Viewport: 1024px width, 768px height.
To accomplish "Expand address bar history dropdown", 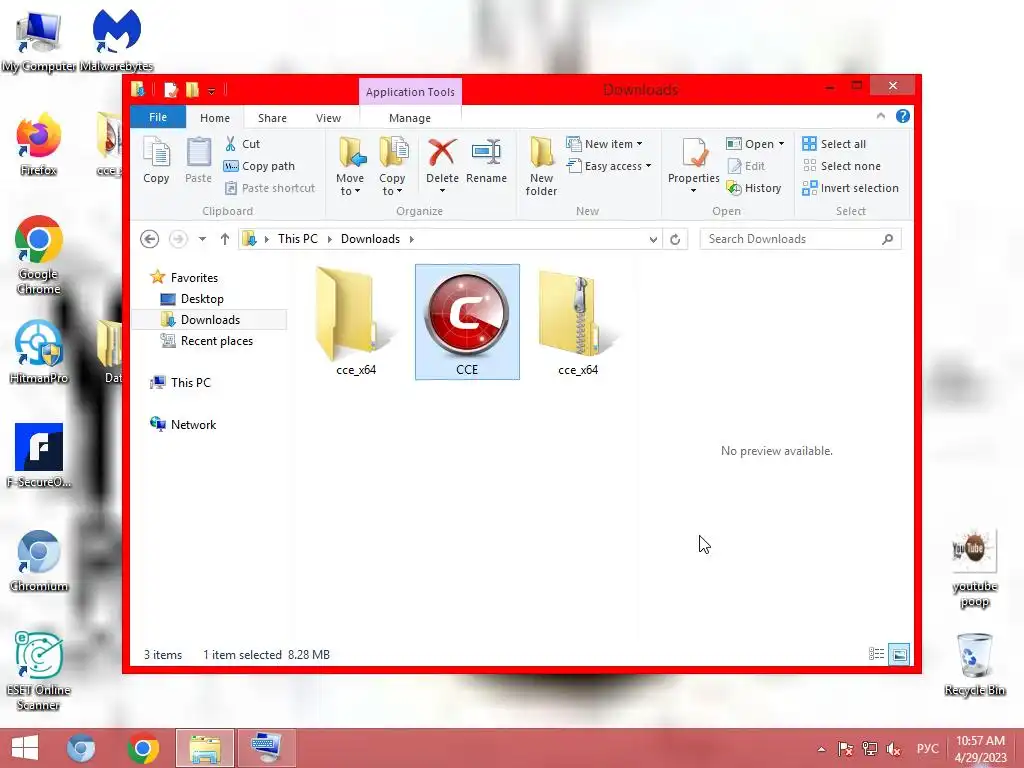I will point(653,240).
